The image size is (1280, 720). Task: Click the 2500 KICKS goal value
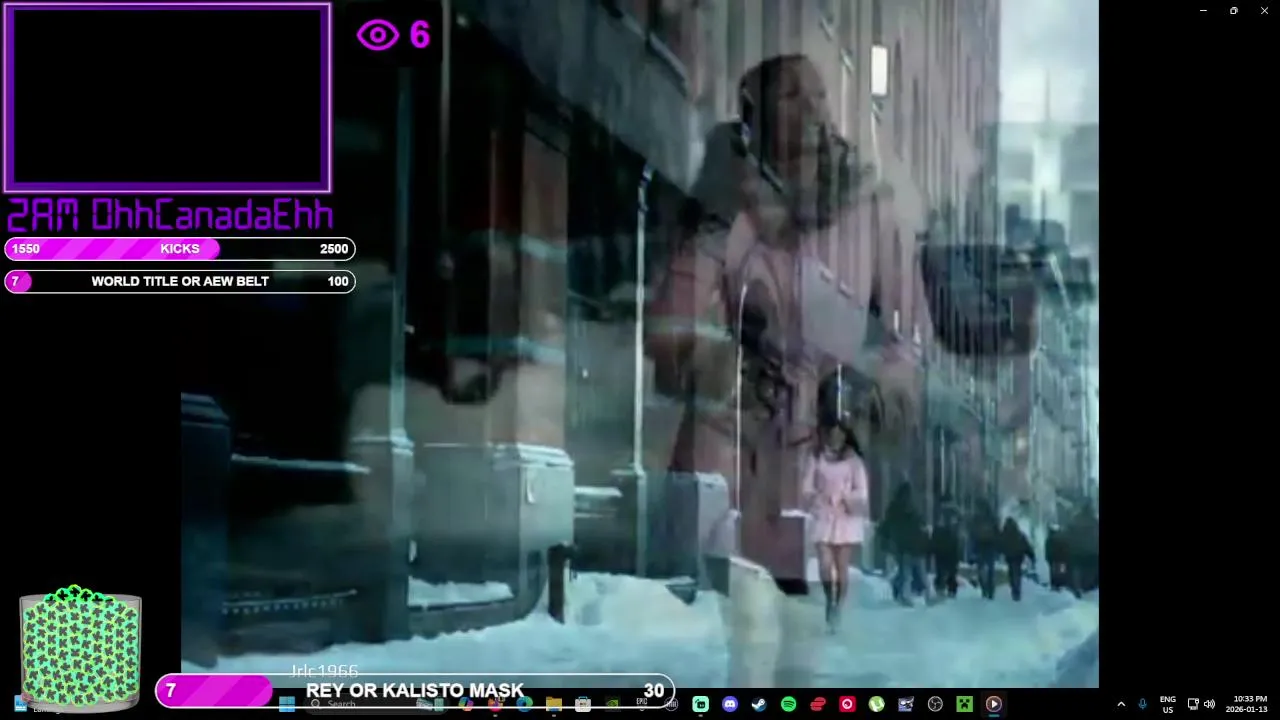click(x=334, y=249)
